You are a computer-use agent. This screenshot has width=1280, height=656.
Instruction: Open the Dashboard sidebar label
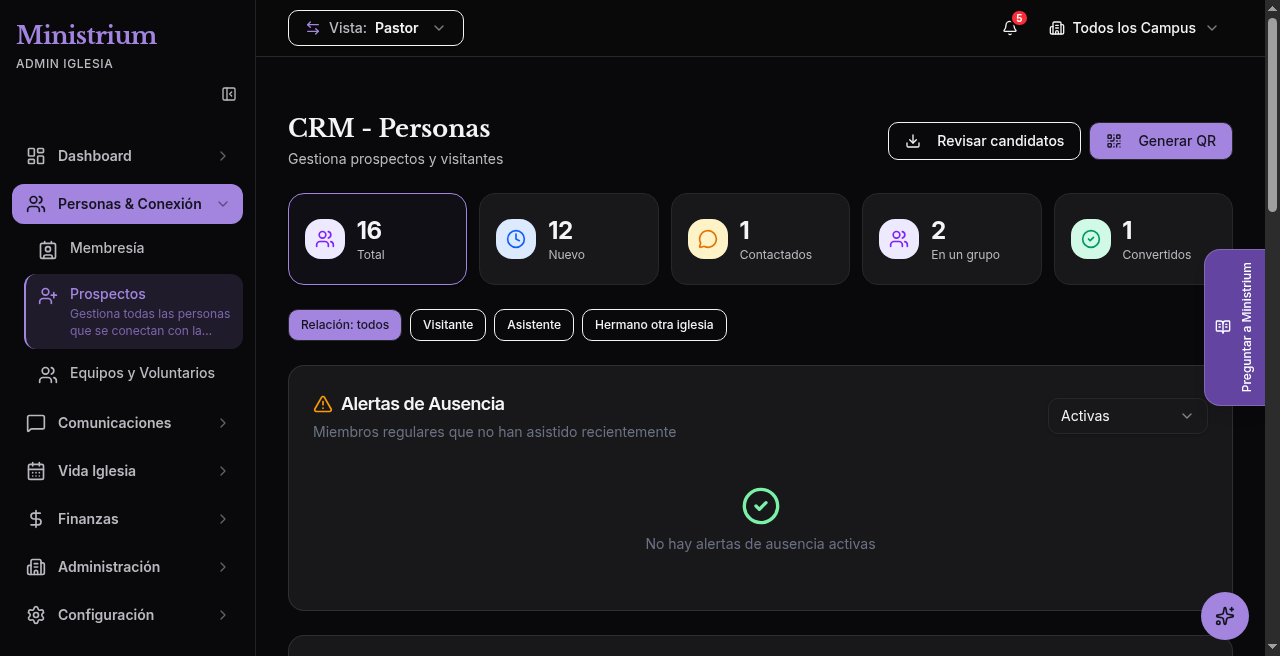pos(95,156)
